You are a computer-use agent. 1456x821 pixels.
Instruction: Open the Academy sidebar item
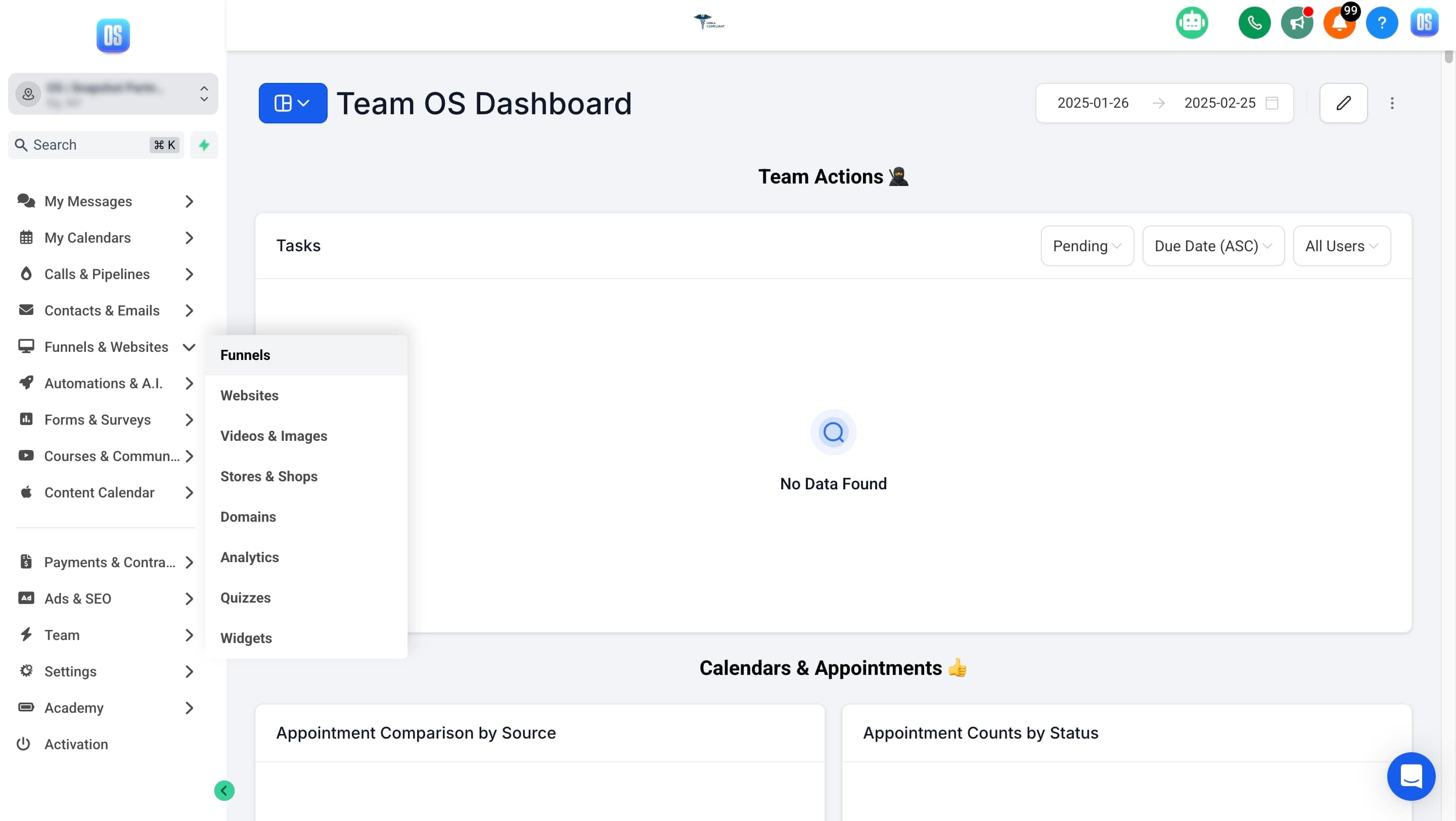(74, 708)
